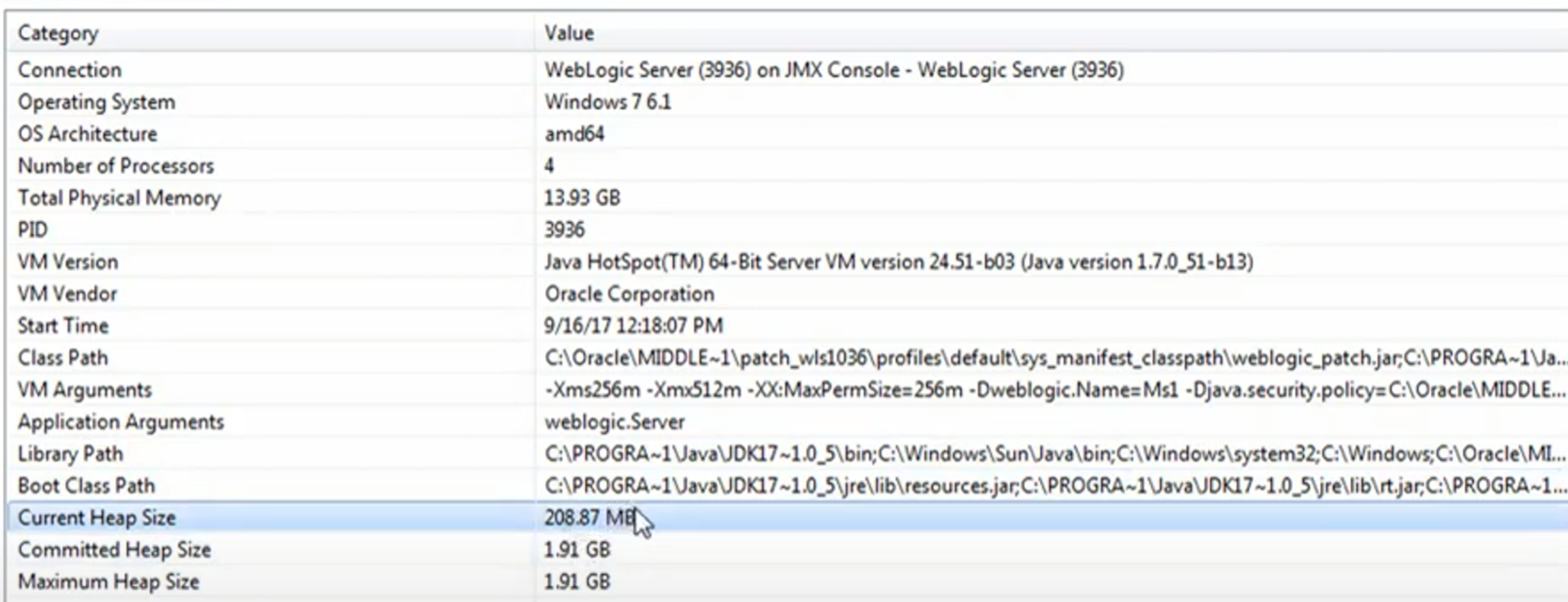Click the Value column header
The height and width of the screenshot is (602, 1568).
(1051, 33)
